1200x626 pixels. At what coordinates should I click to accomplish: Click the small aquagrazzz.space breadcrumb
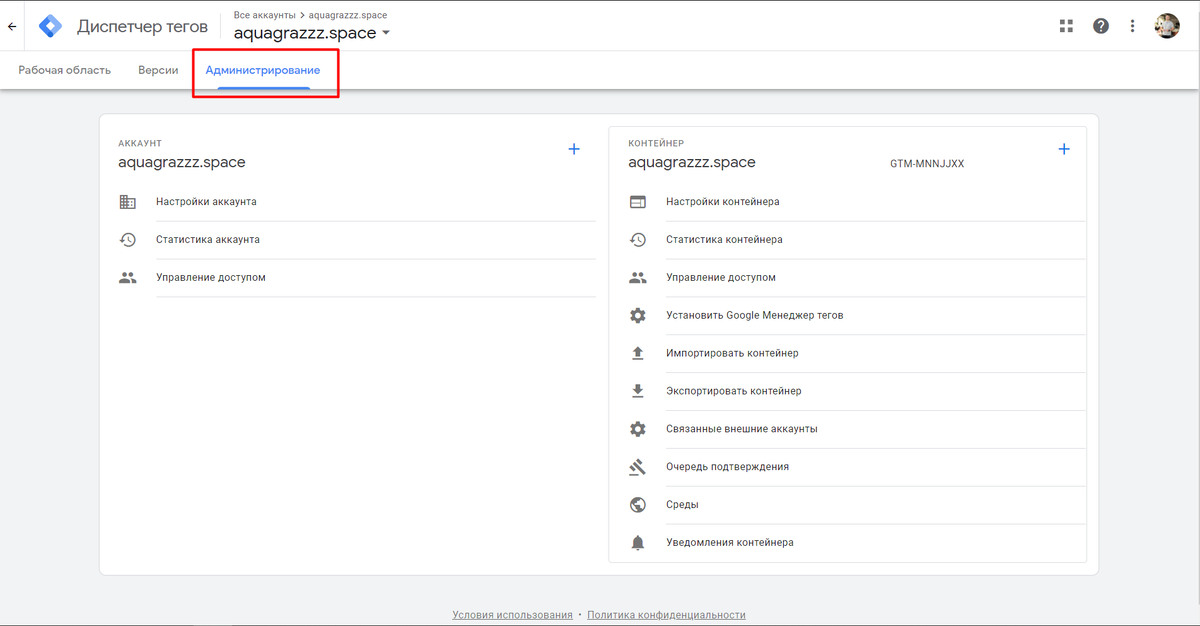click(348, 15)
